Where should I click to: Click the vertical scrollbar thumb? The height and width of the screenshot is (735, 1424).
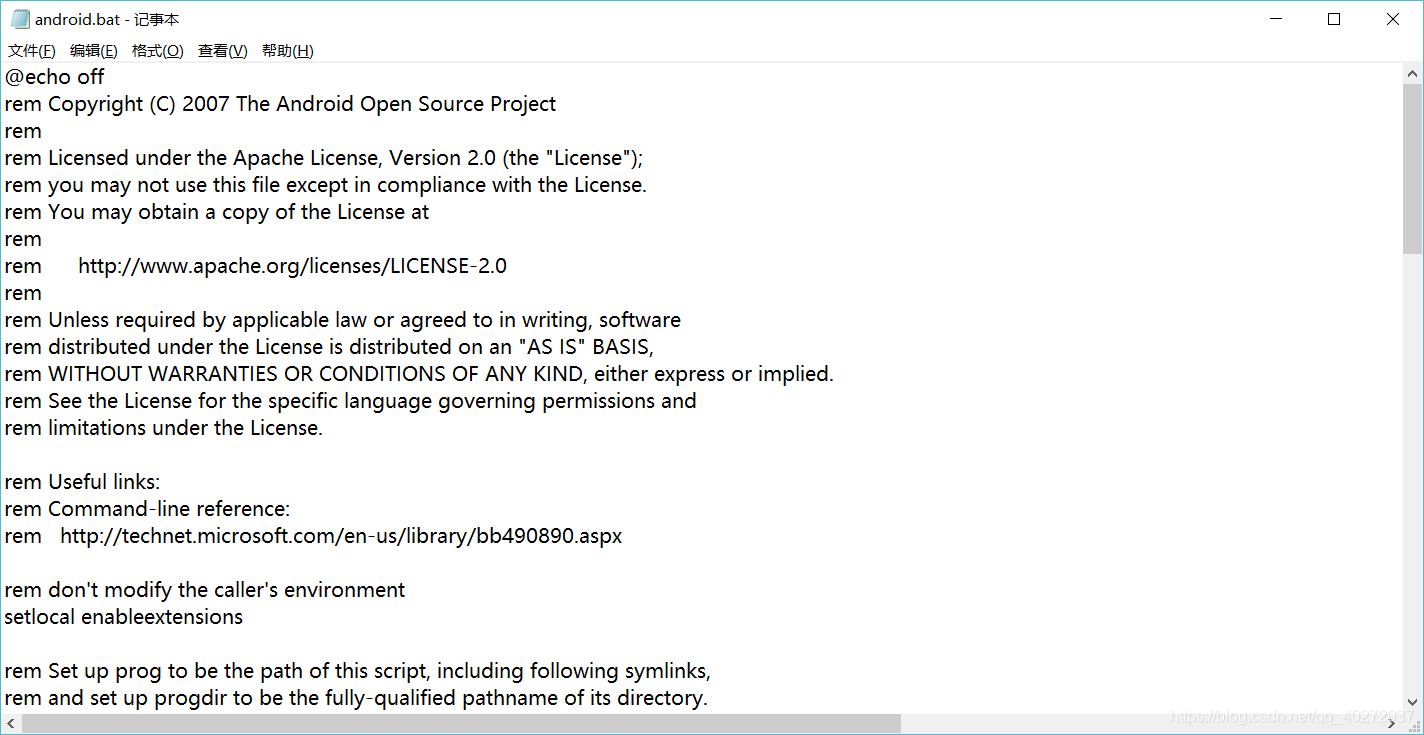1412,169
